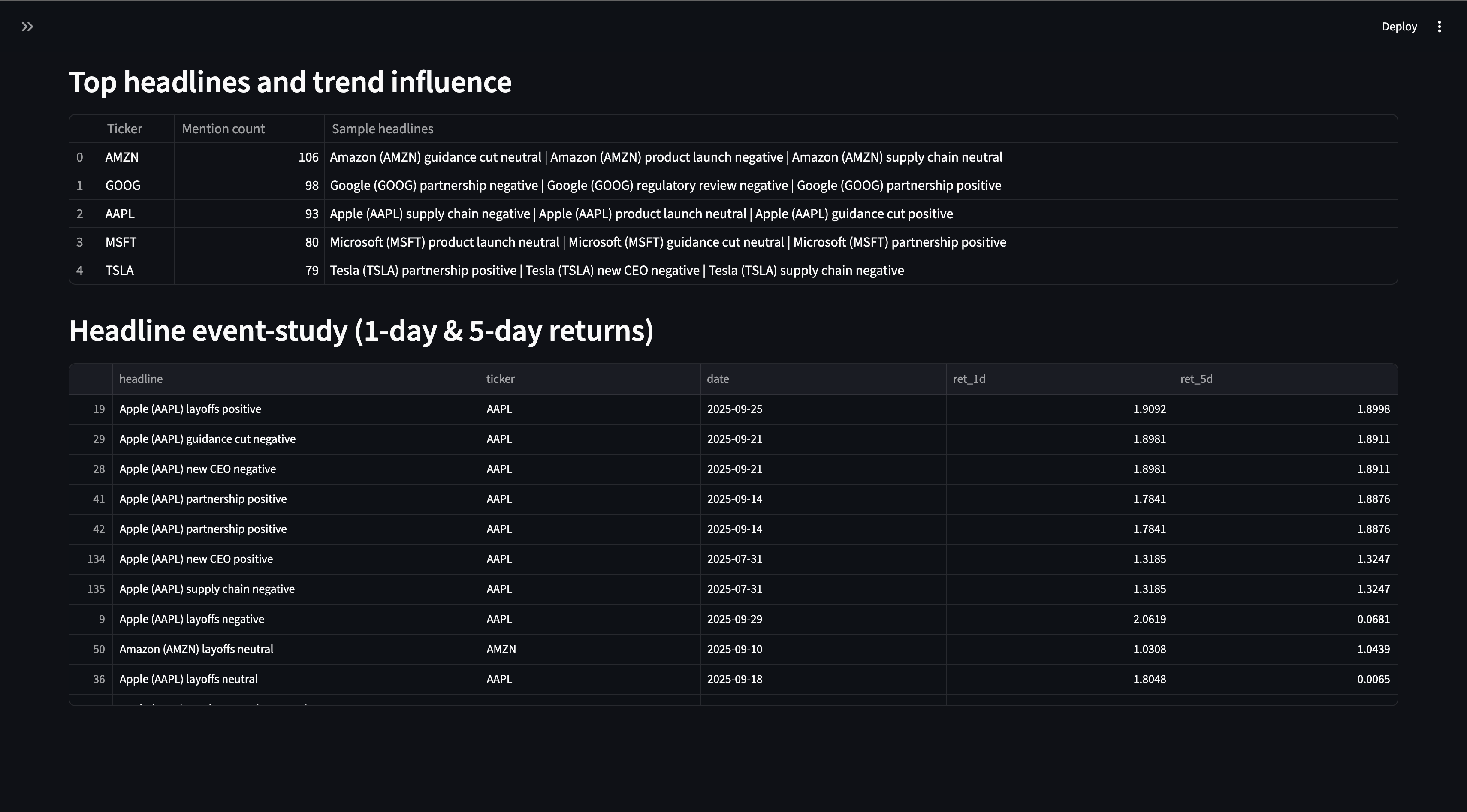Click the Deploy button
This screenshot has width=1467, height=812.
1399,27
